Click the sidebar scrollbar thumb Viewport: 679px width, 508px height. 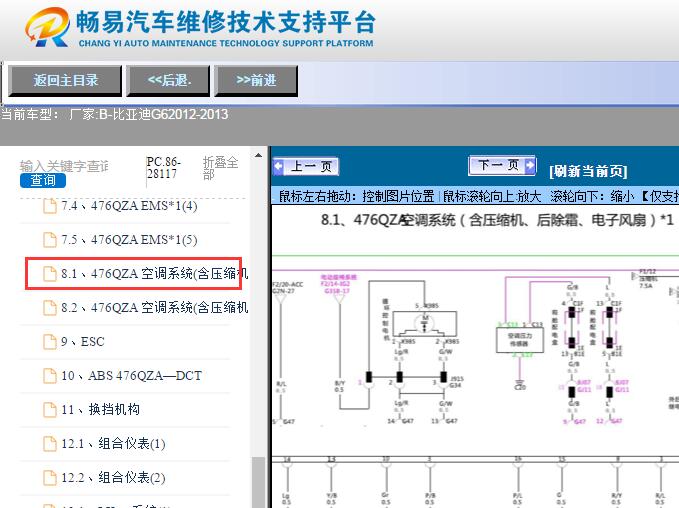pos(259,482)
